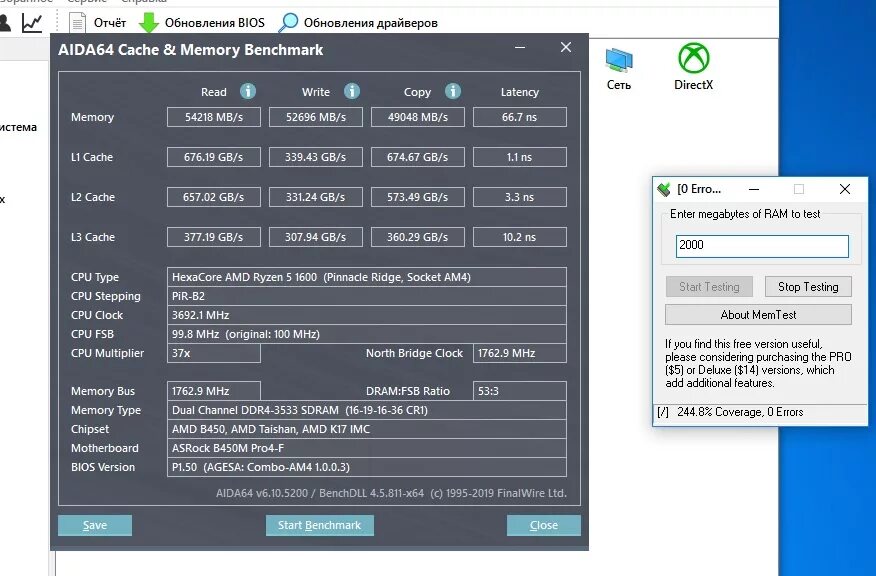Minimize the AIDA64 benchmark window

coord(520,48)
